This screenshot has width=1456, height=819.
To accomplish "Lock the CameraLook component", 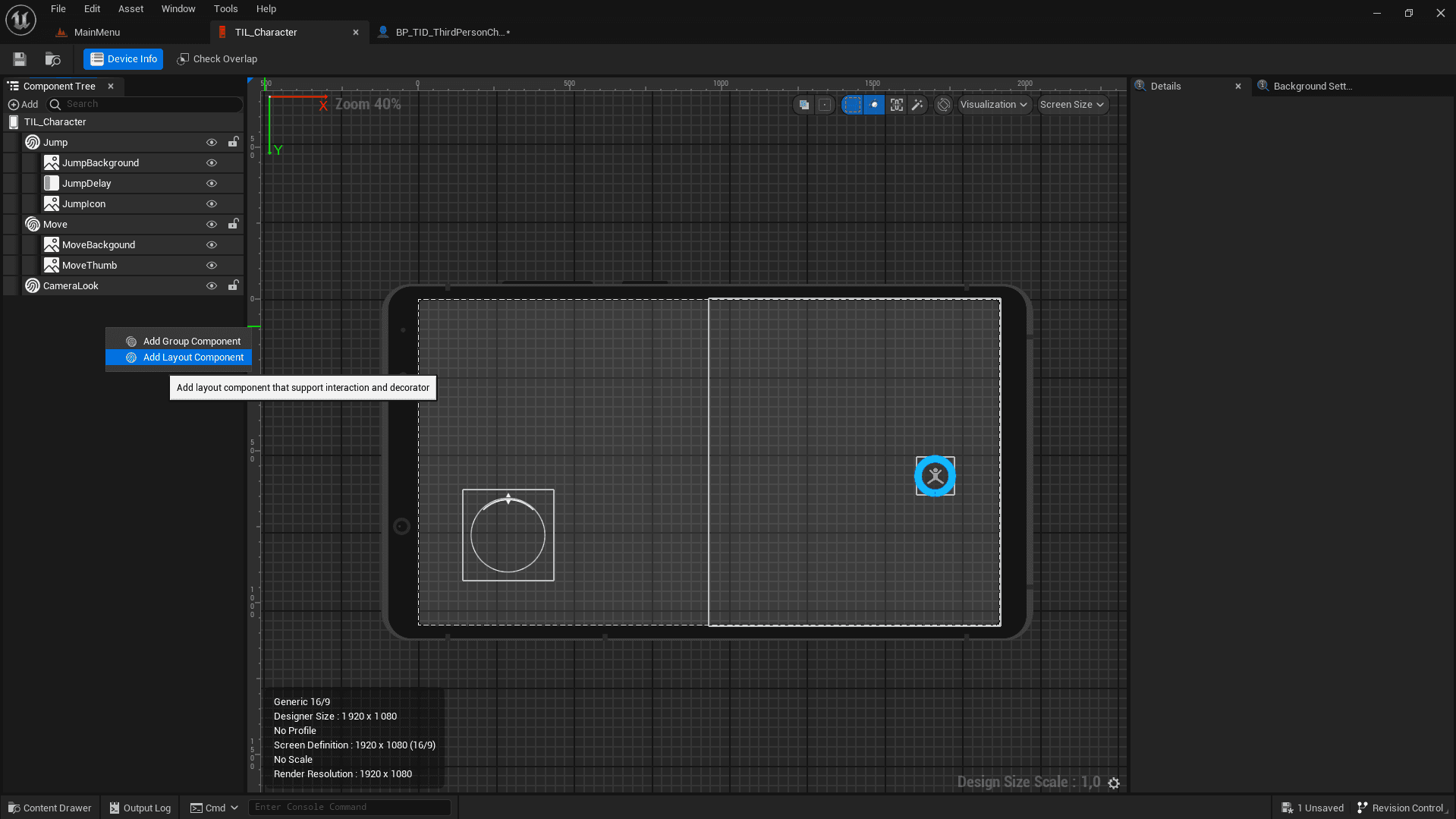I will [234, 285].
